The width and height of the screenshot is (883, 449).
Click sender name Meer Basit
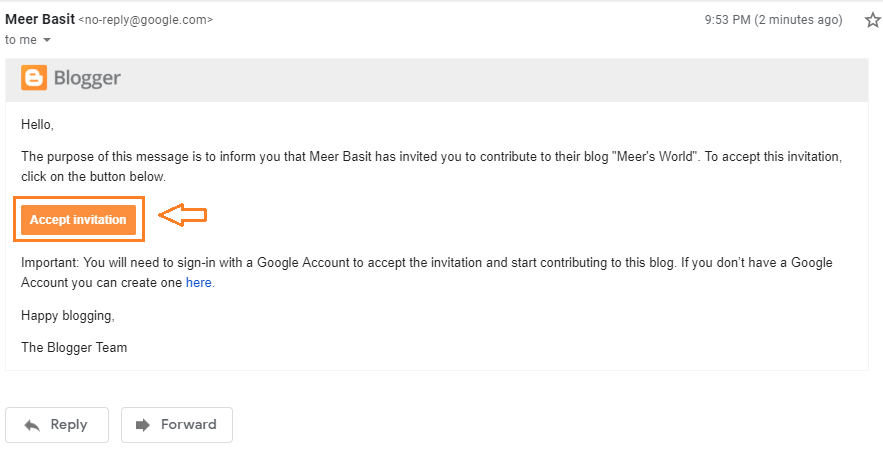click(x=39, y=19)
